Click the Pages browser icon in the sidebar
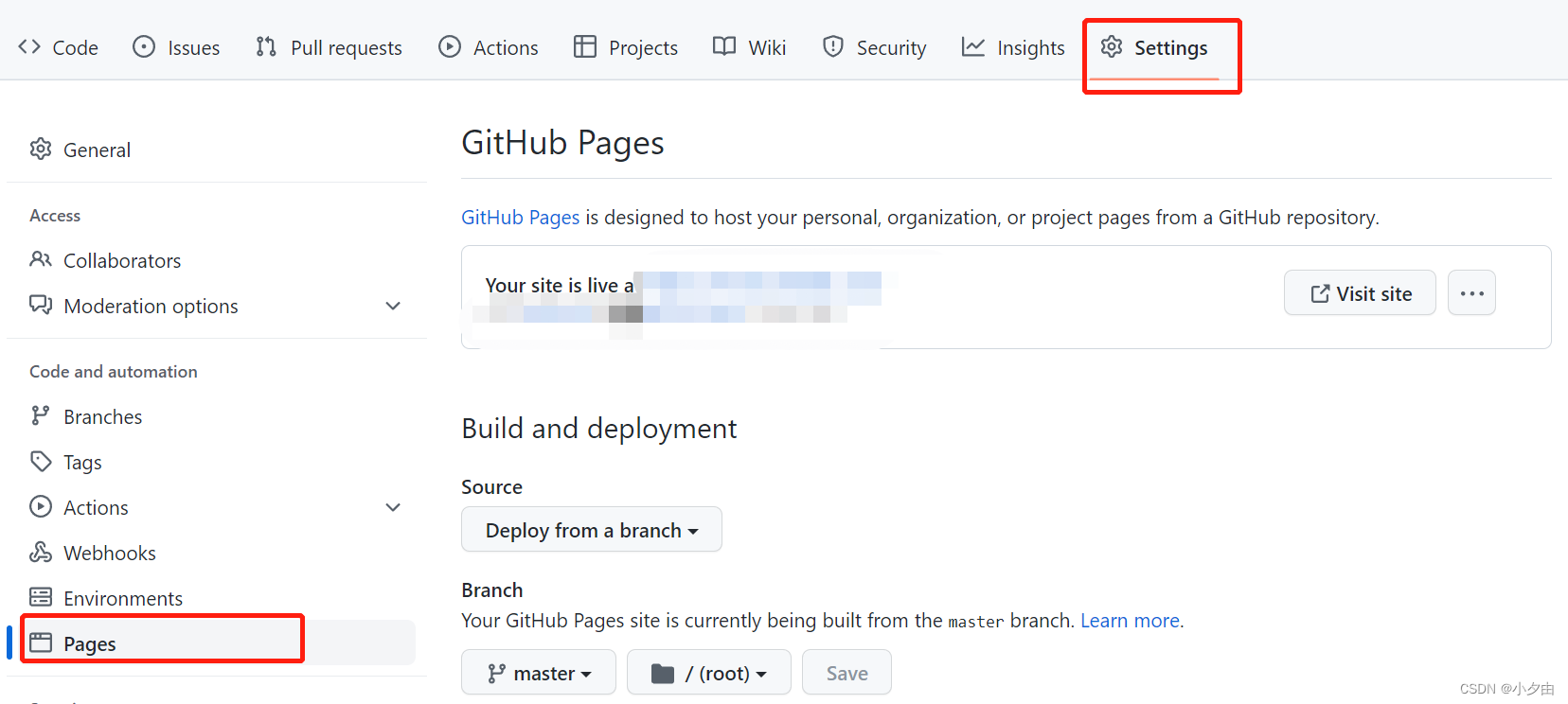 pyautogui.click(x=41, y=642)
